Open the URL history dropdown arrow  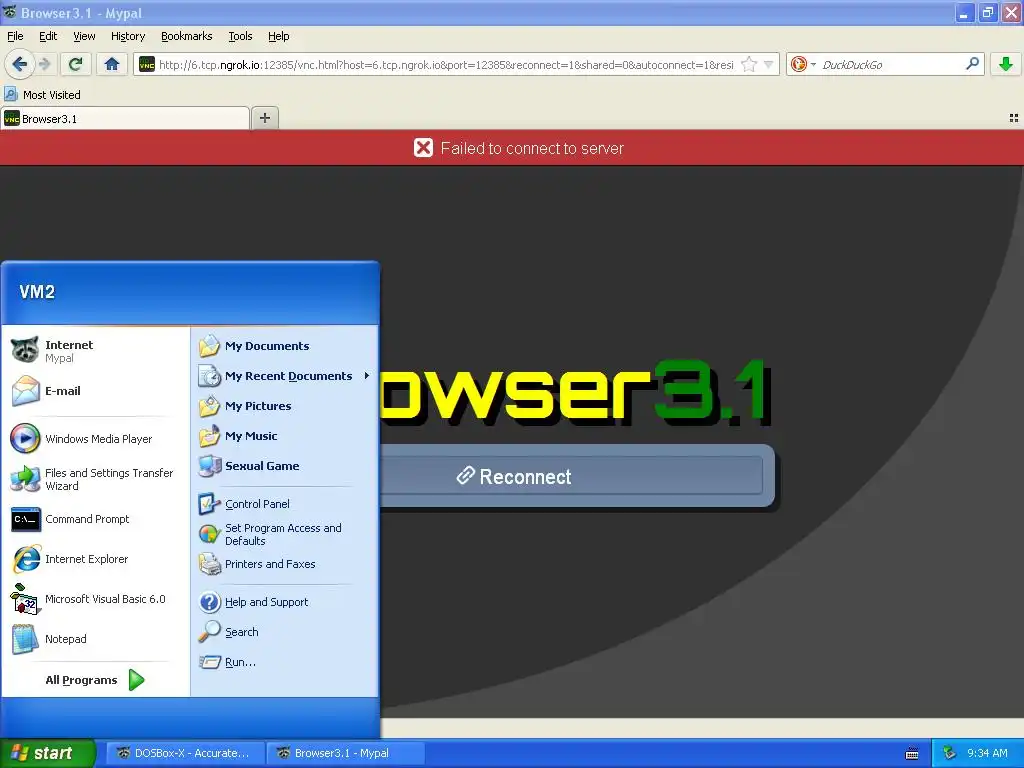pyautogui.click(x=769, y=64)
